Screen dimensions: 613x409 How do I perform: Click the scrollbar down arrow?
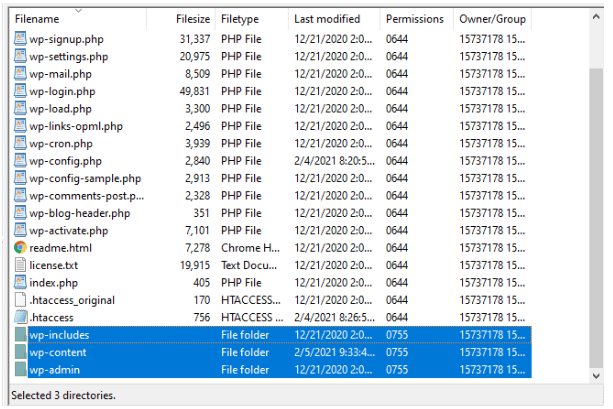596,376
